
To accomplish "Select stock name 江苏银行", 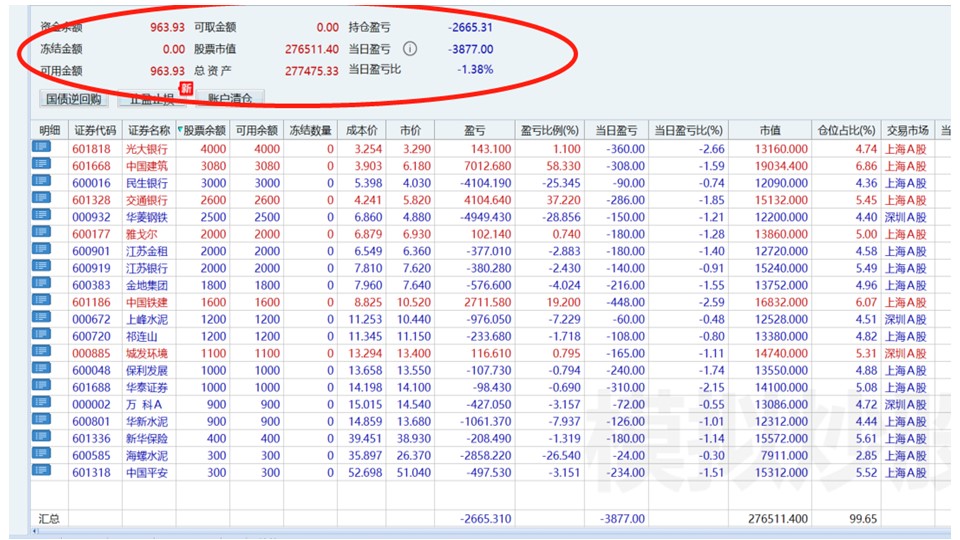I will (x=147, y=268).
